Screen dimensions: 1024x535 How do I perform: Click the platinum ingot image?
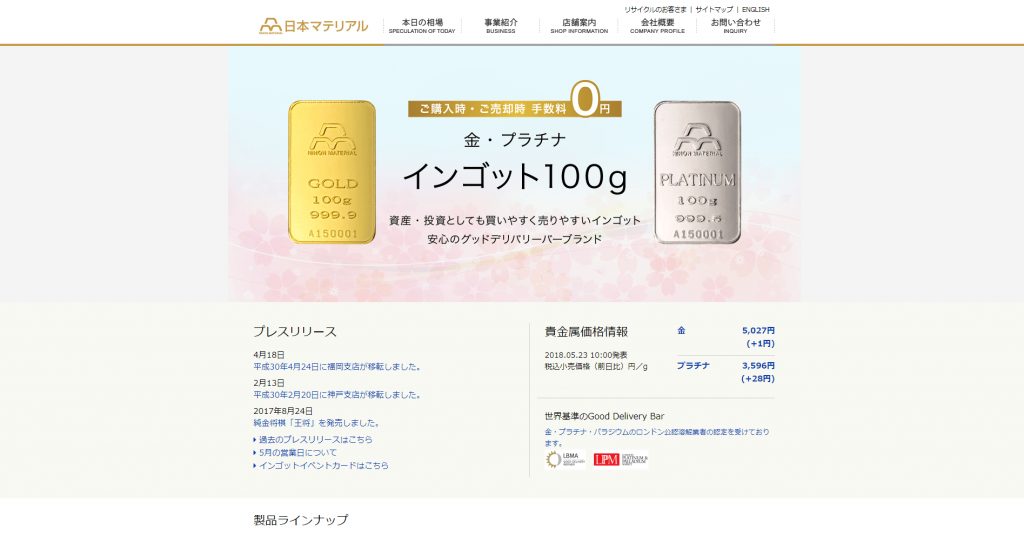click(x=697, y=172)
